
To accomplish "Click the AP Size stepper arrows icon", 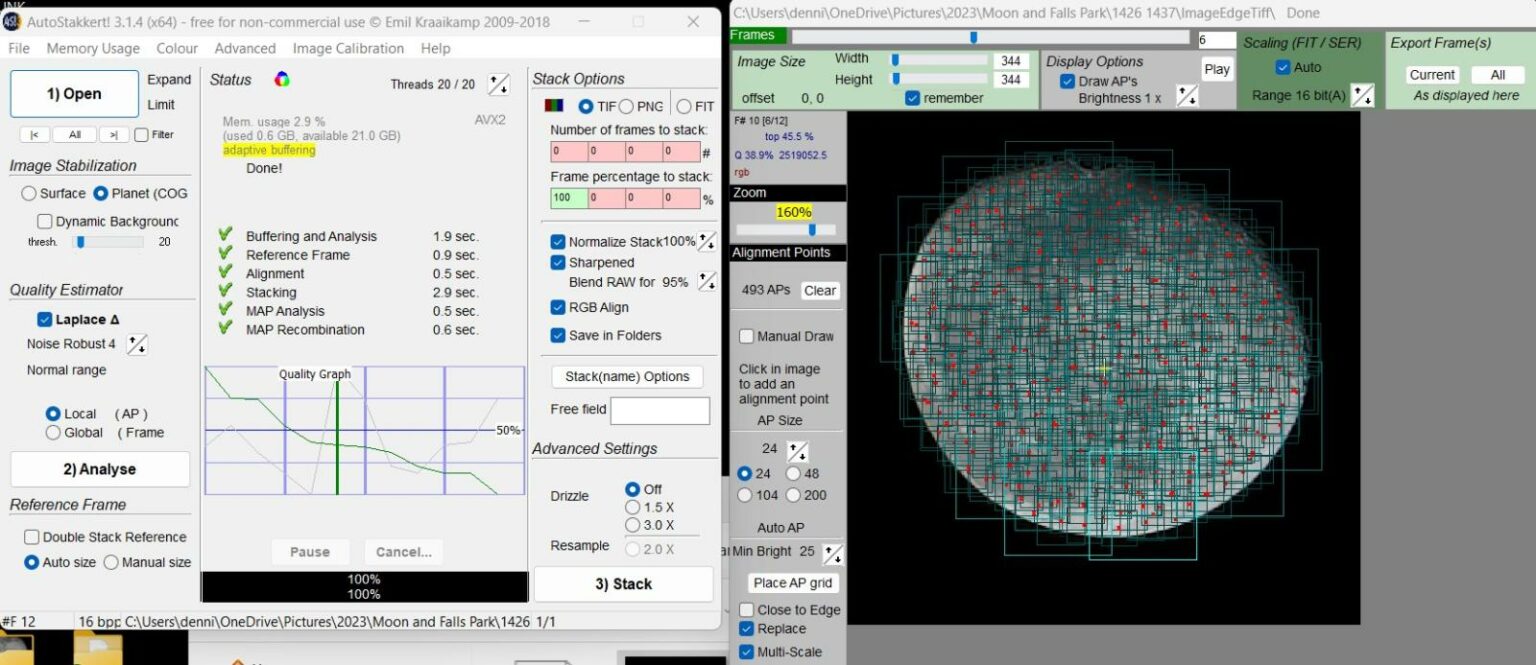I will click(797, 449).
